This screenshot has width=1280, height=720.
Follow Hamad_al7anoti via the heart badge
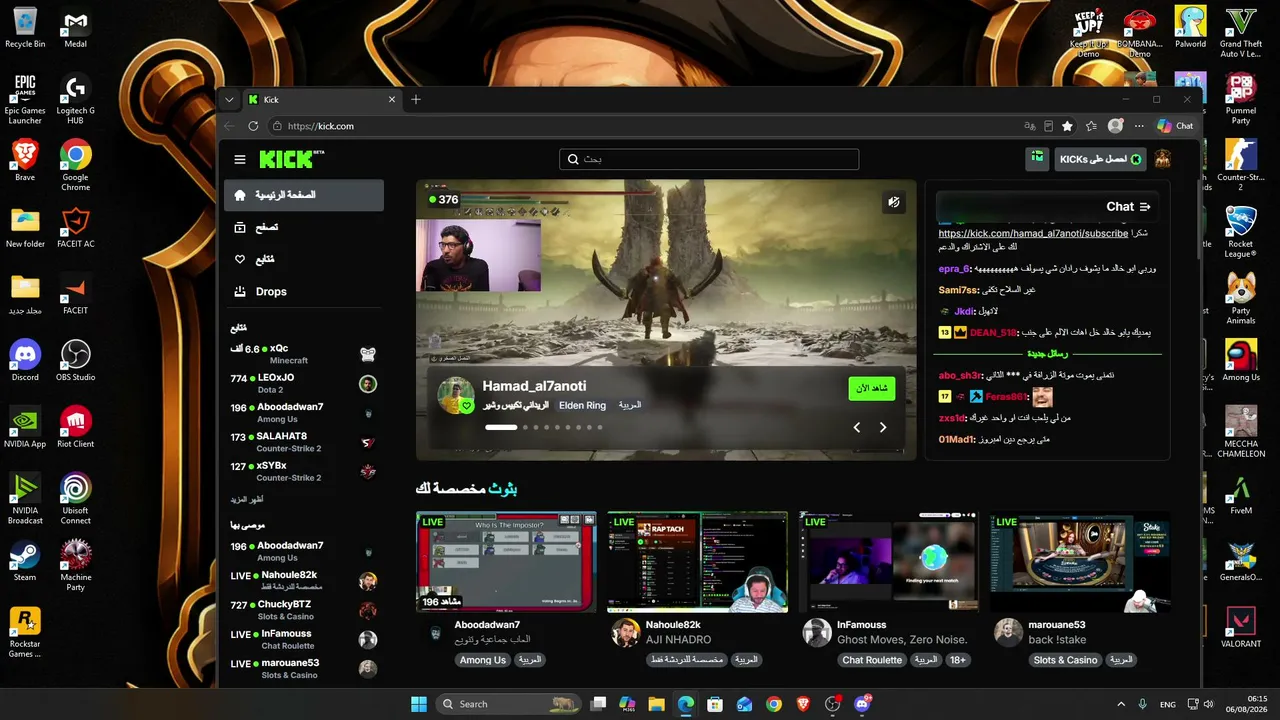coord(467,406)
